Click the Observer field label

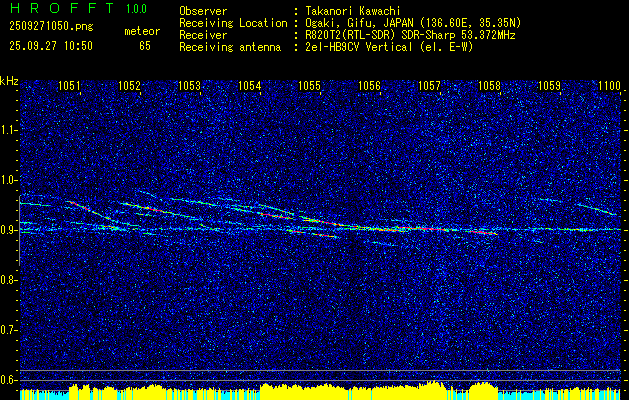[203, 11]
